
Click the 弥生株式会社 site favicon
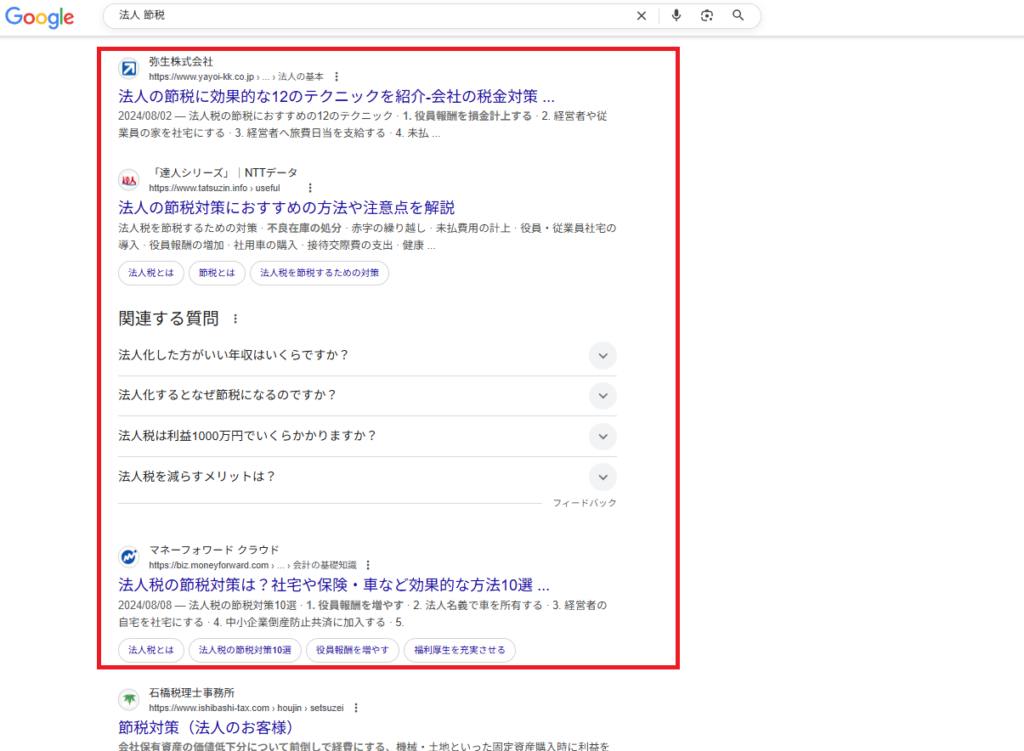[129, 68]
